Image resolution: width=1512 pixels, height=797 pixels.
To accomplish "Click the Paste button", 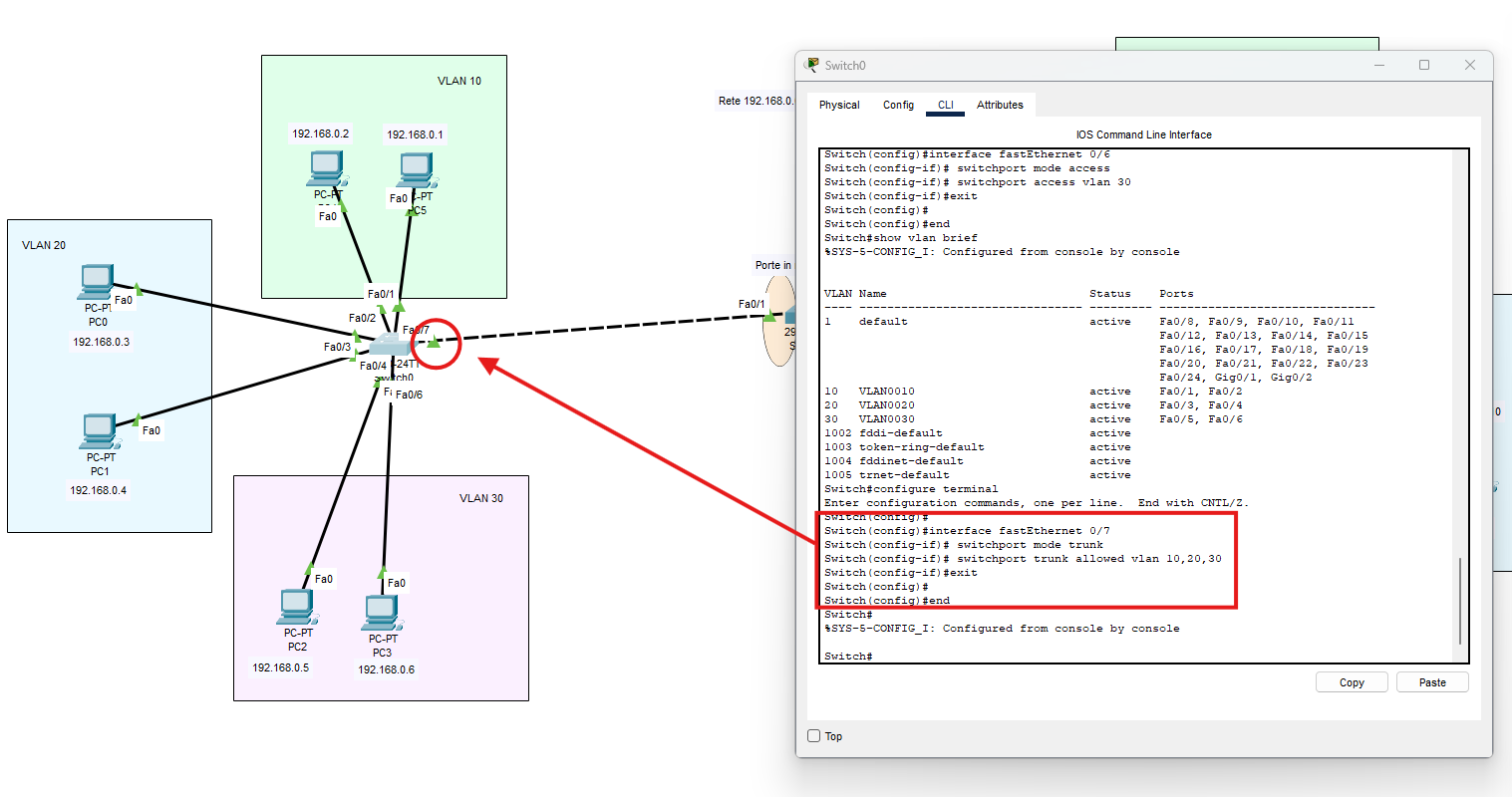I will point(1432,682).
